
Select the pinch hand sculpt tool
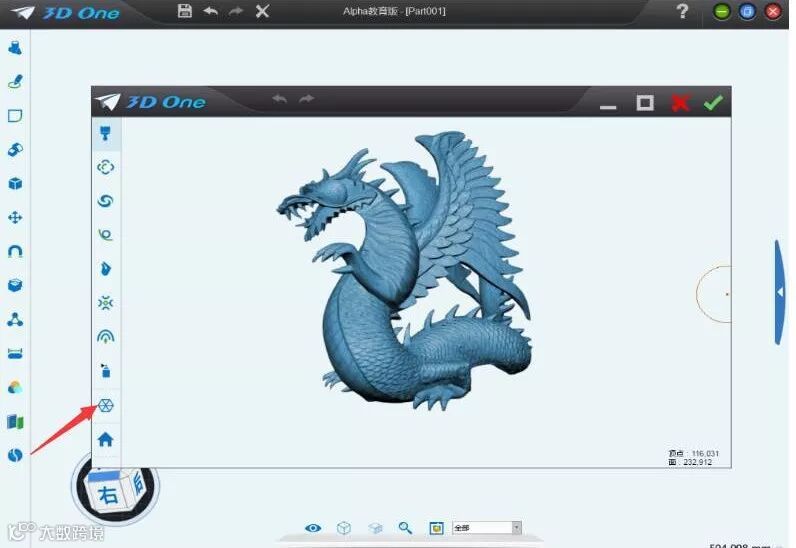[x=106, y=269]
